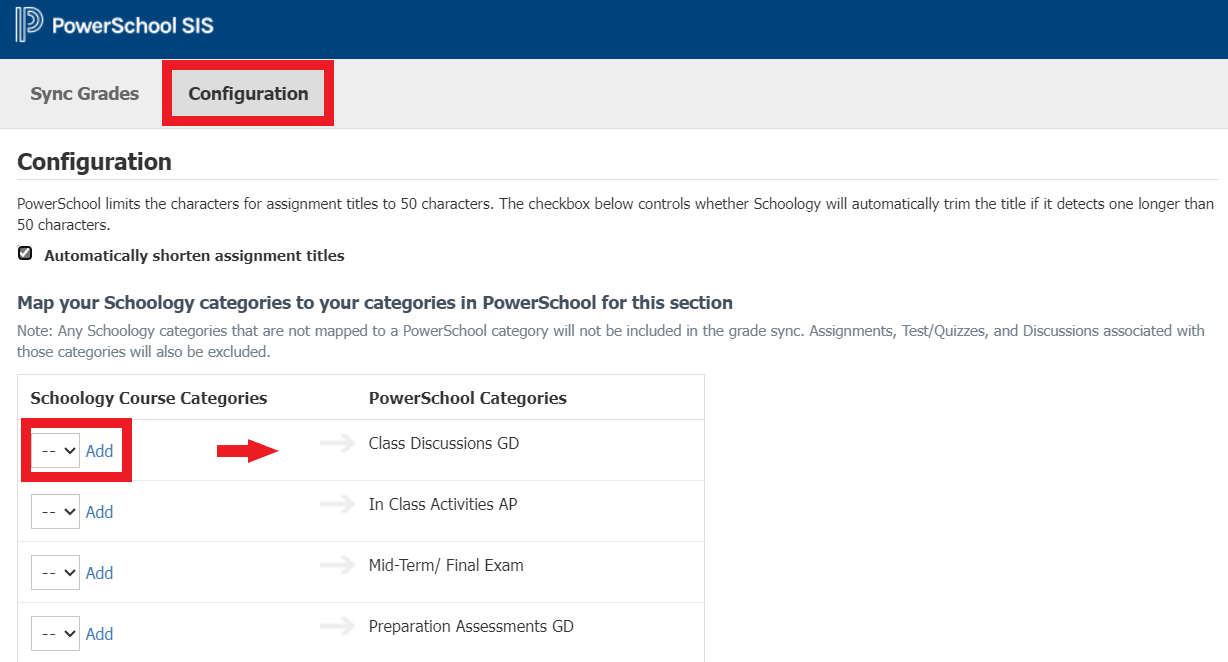Click the Map your Schoology categories heading

coord(375,302)
